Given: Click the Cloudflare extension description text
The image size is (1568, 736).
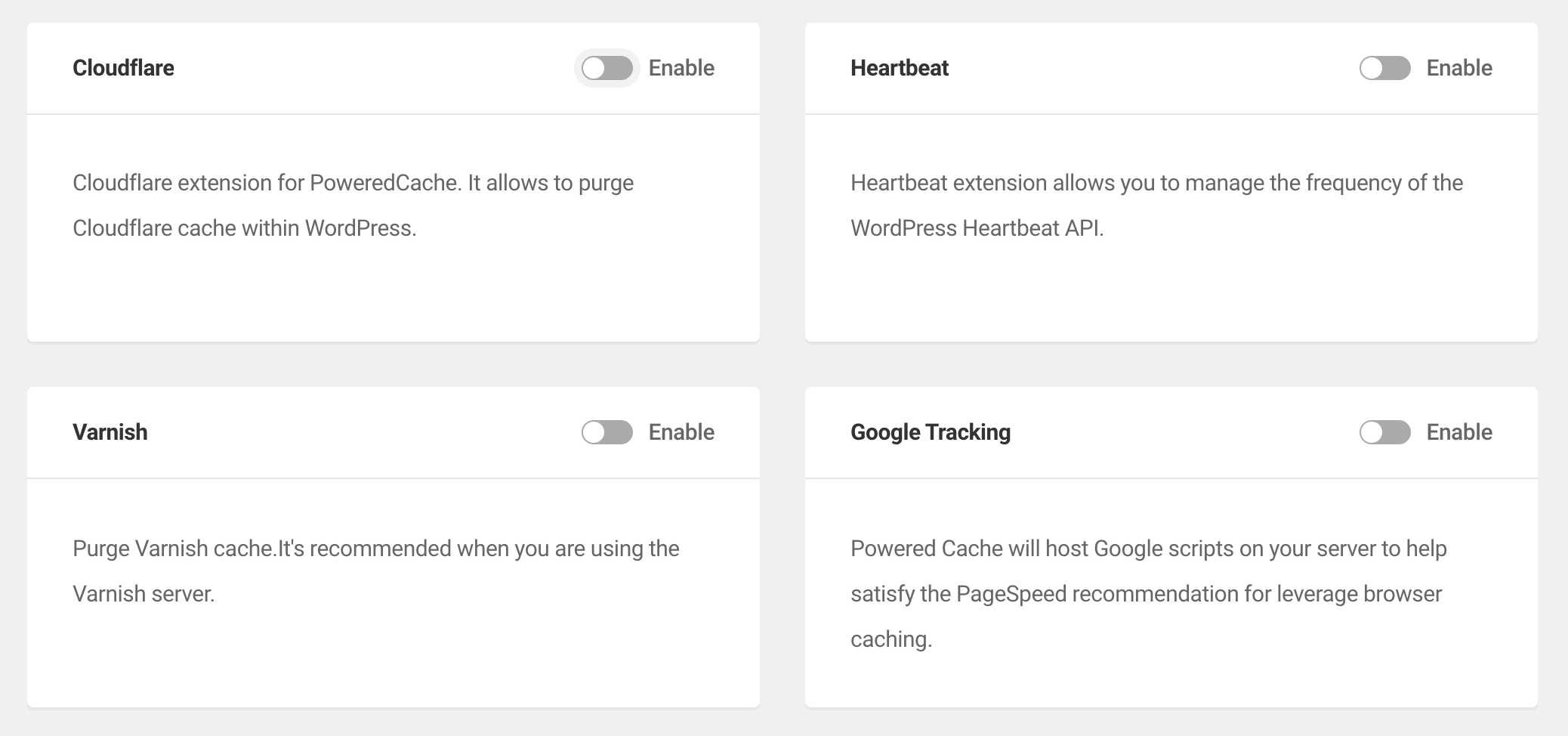Looking at the screenshot, I should tap(353, 206).
